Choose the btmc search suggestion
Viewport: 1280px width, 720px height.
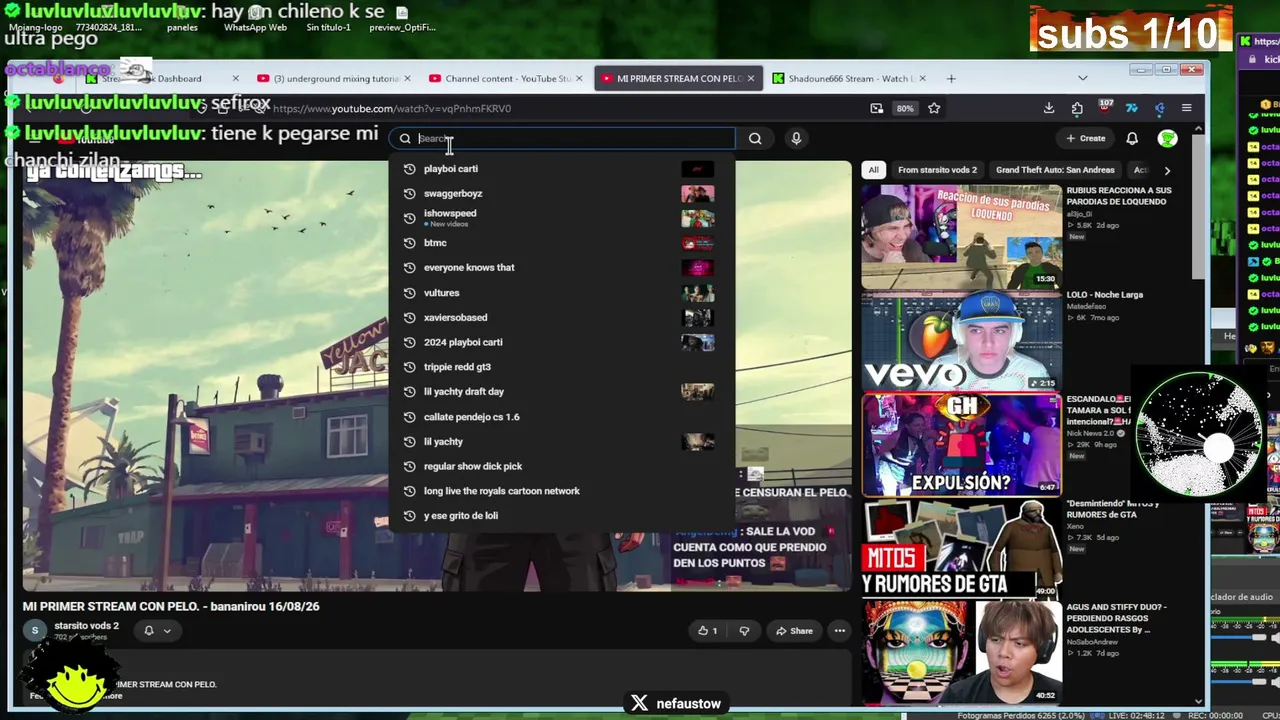coord(562,243)
